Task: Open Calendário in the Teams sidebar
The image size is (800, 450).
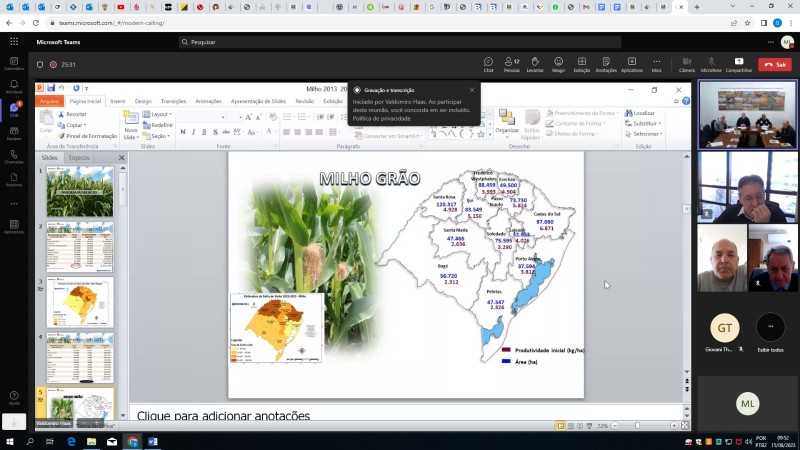Action: [x=14, y=63]
